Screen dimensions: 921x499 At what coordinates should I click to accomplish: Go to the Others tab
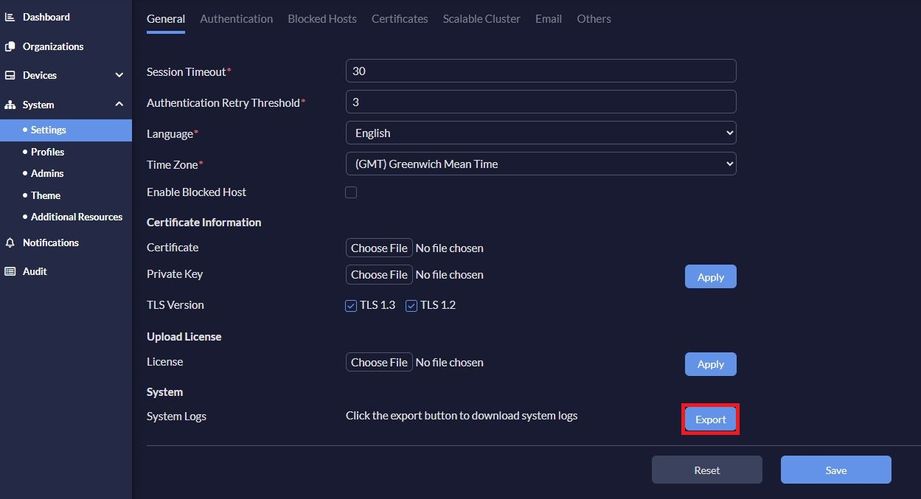[x=593, y=19]
